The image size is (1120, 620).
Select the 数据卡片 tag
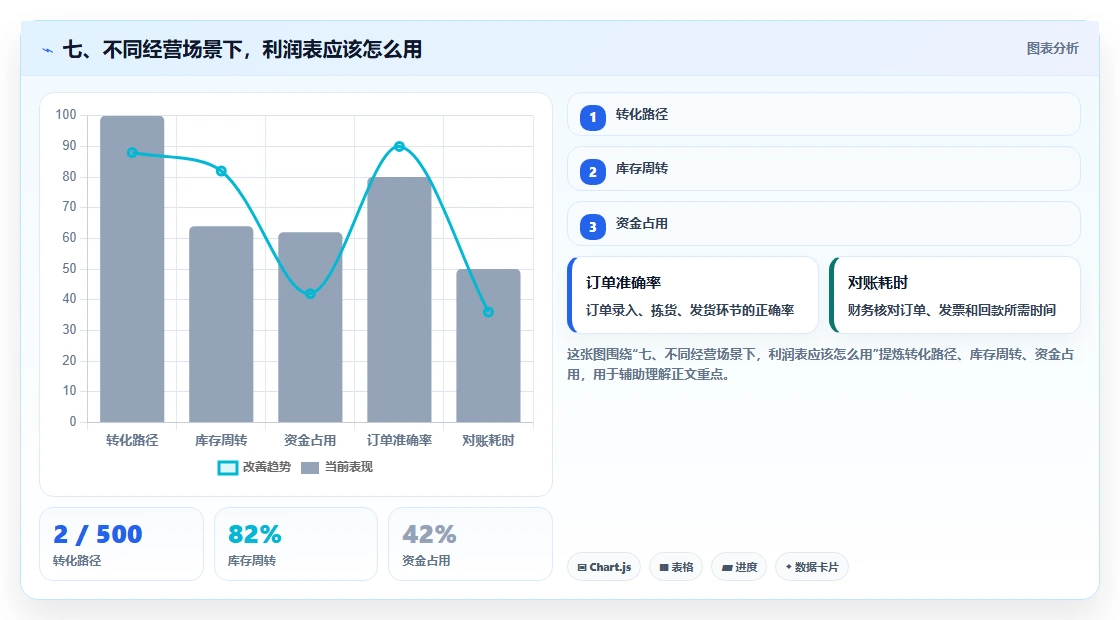coord(811,567)
